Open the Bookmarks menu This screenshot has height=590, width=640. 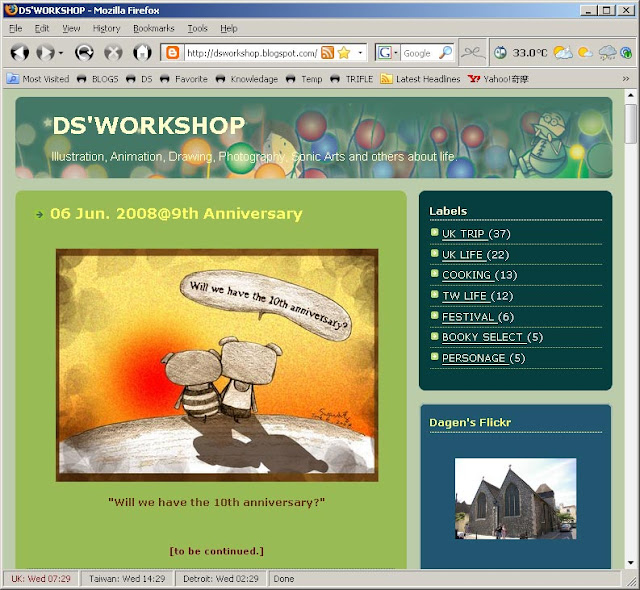coord(153,28)
